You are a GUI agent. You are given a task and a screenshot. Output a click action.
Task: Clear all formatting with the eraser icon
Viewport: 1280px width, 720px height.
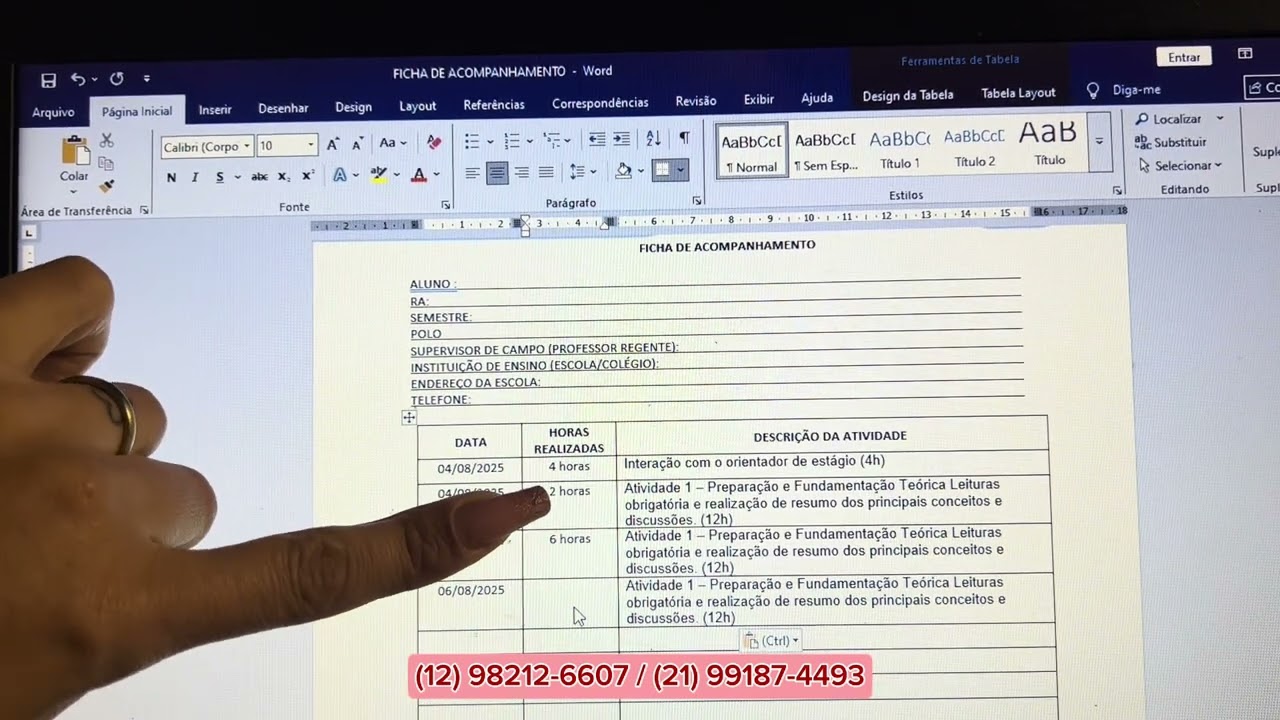(434, 144)
